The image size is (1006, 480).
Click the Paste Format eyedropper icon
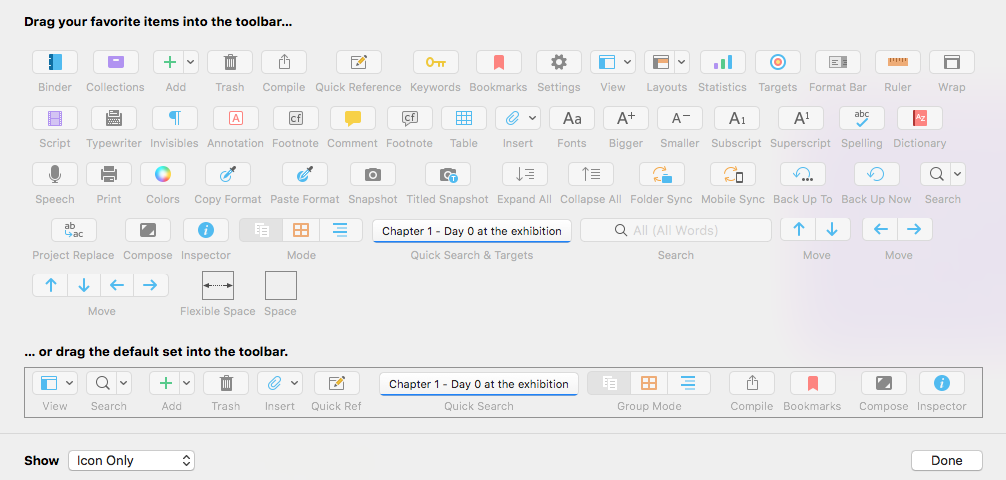click(x=305, y=174)
